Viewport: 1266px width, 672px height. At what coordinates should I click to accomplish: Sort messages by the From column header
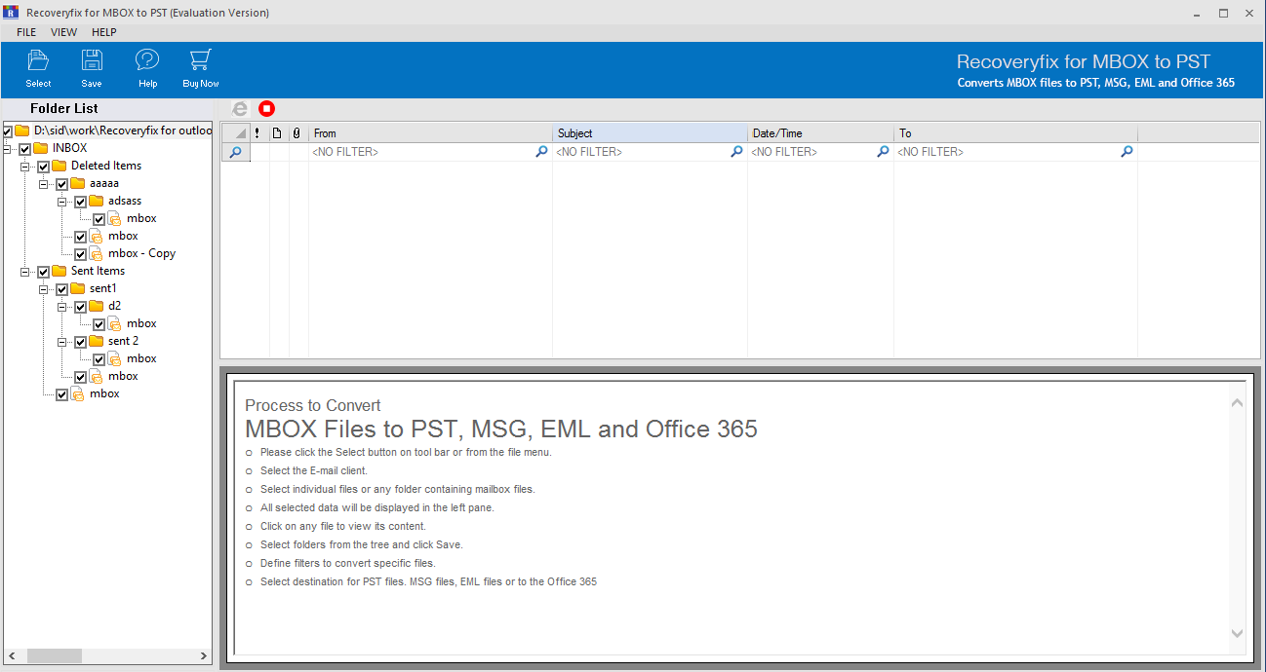[430, 133]
